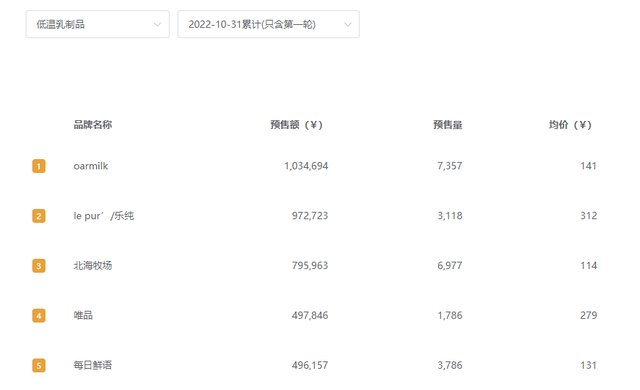Click the 品牌名称 column header

93,125
